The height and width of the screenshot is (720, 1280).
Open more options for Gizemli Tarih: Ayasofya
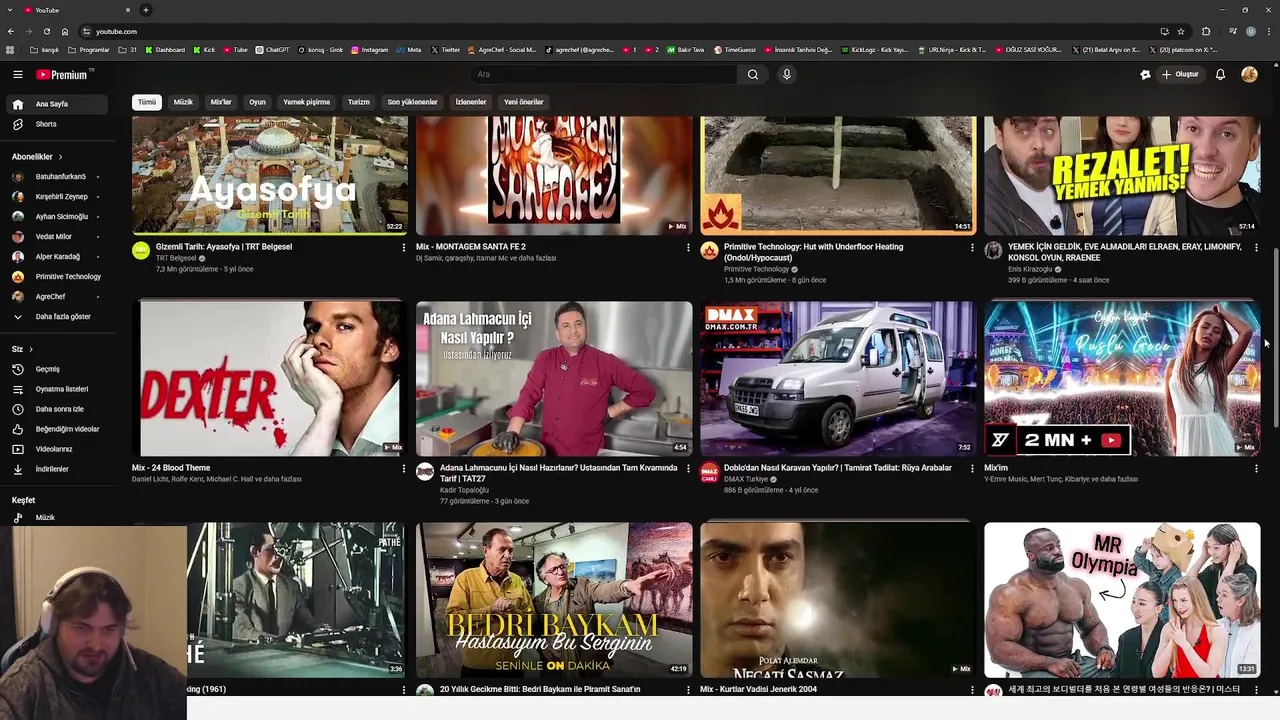[404, 248]
